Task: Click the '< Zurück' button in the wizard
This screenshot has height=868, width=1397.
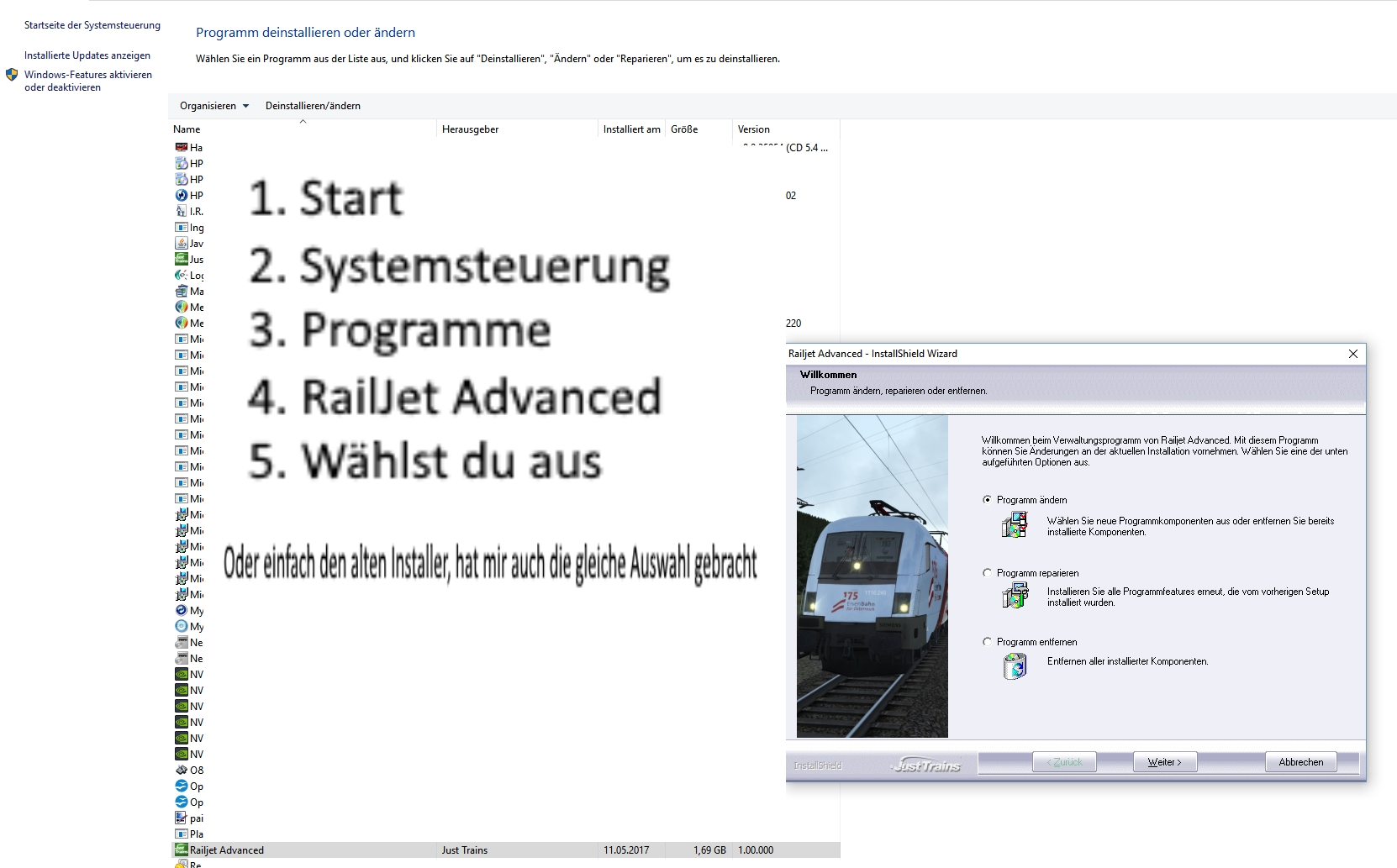Action: (1064, 762)
